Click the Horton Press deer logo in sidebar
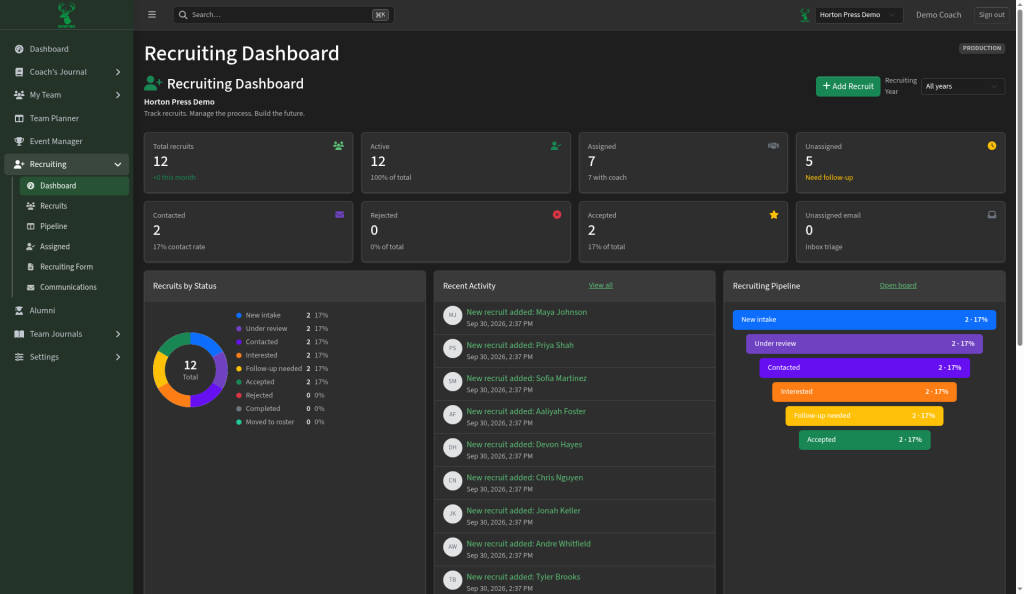The width and height of the screenshot is (1024, 594). pos(67,14)
